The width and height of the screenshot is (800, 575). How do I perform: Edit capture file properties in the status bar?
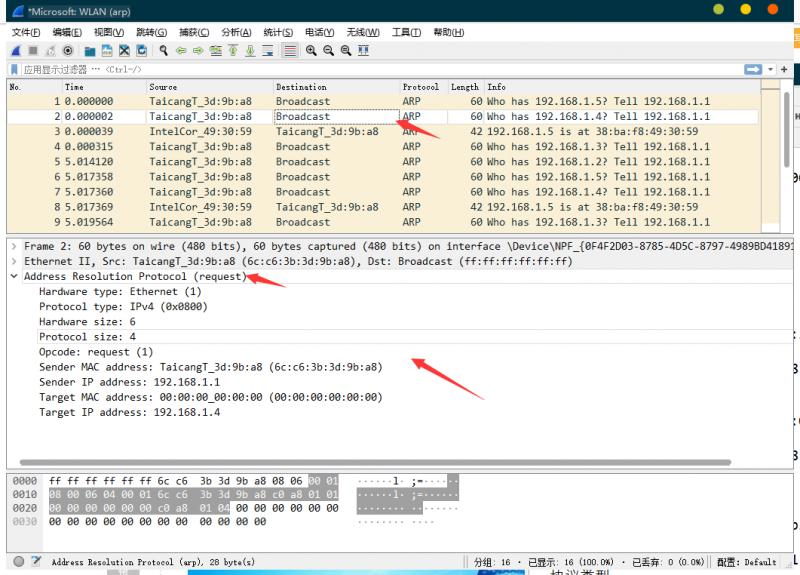(x=36, y=561)
